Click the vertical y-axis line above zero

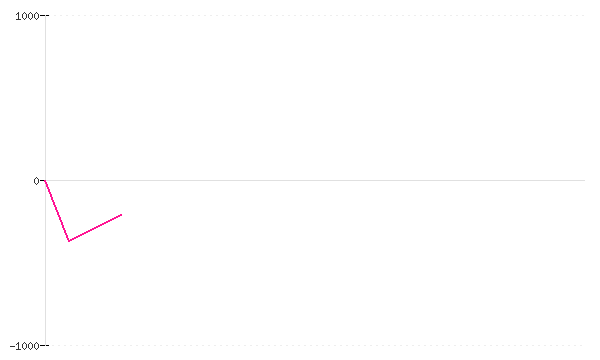pyautogui.click(x=46, y=98)
